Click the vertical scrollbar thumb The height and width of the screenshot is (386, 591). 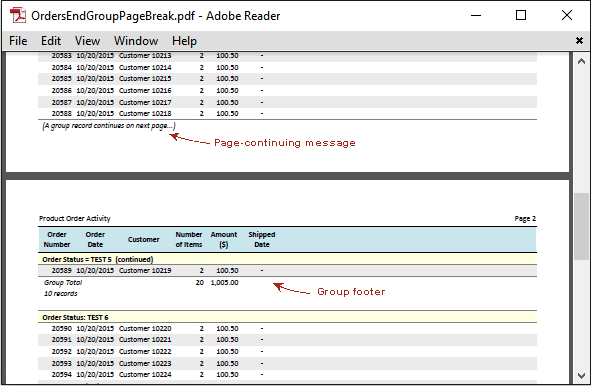click(581, 226)
